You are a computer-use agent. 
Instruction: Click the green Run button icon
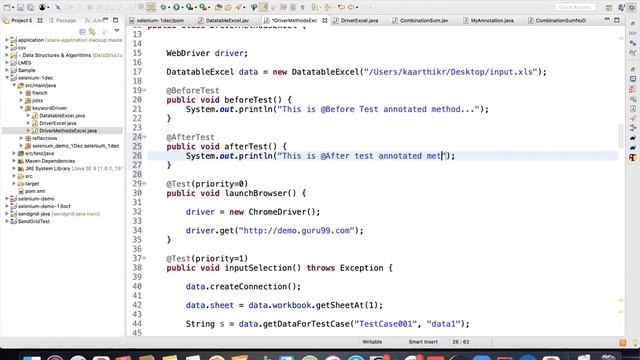pyautogui.click(x=176, y=7)
